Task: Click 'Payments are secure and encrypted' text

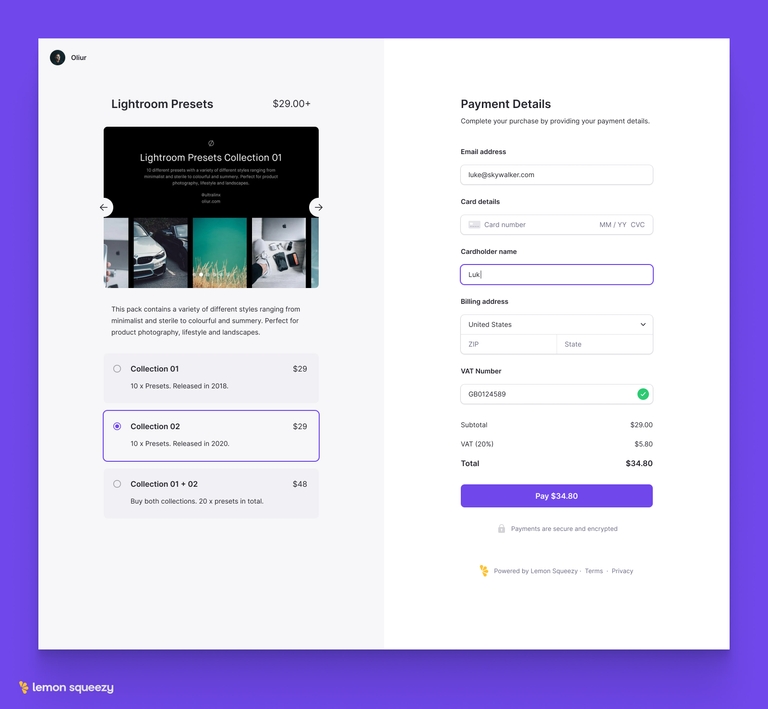Action: (x=564, y=529)
